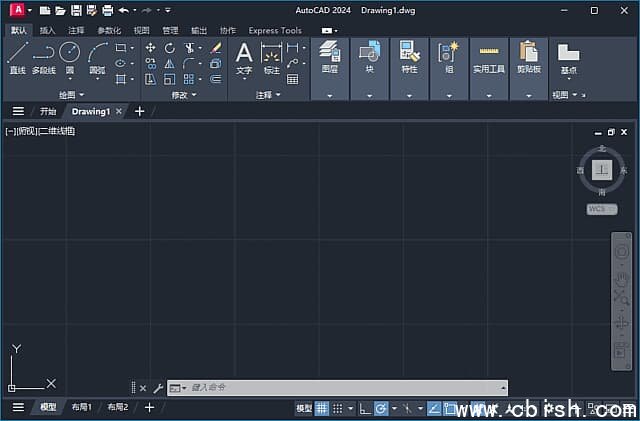Click the Table icon in 注释 panel
640x421 pixels.
point(292,79)
